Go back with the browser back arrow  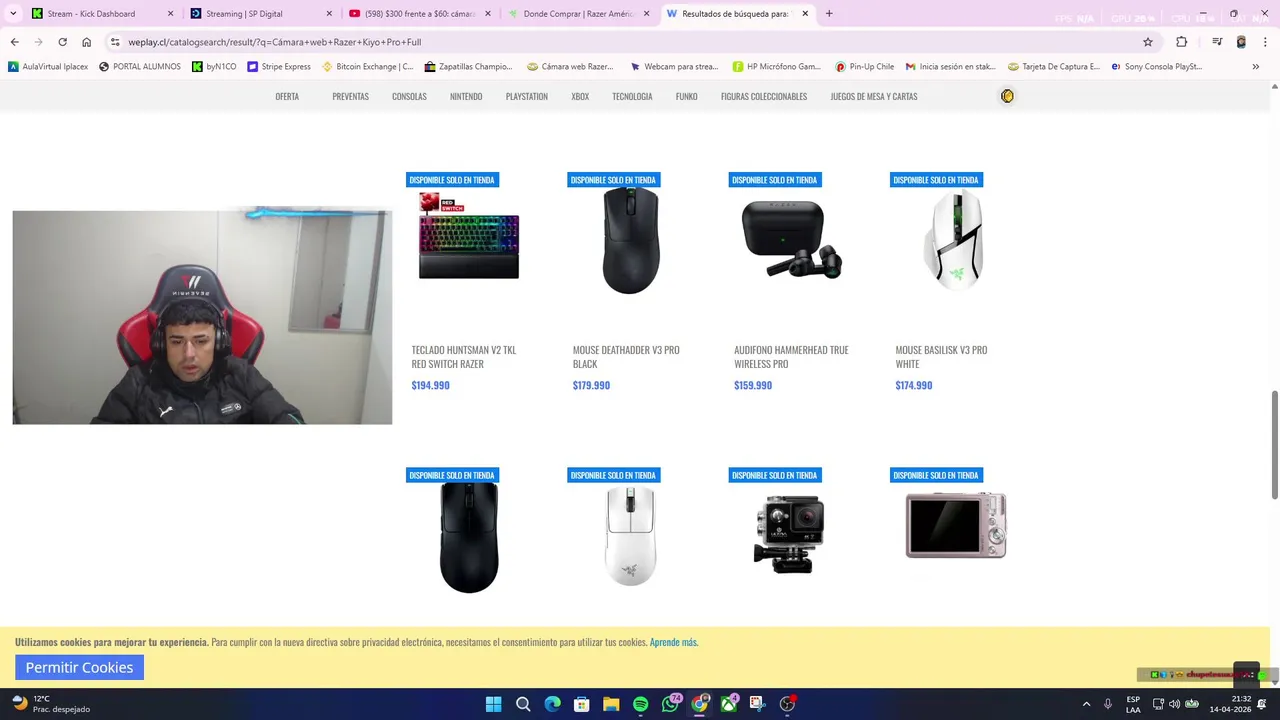(x=14, y=42)
